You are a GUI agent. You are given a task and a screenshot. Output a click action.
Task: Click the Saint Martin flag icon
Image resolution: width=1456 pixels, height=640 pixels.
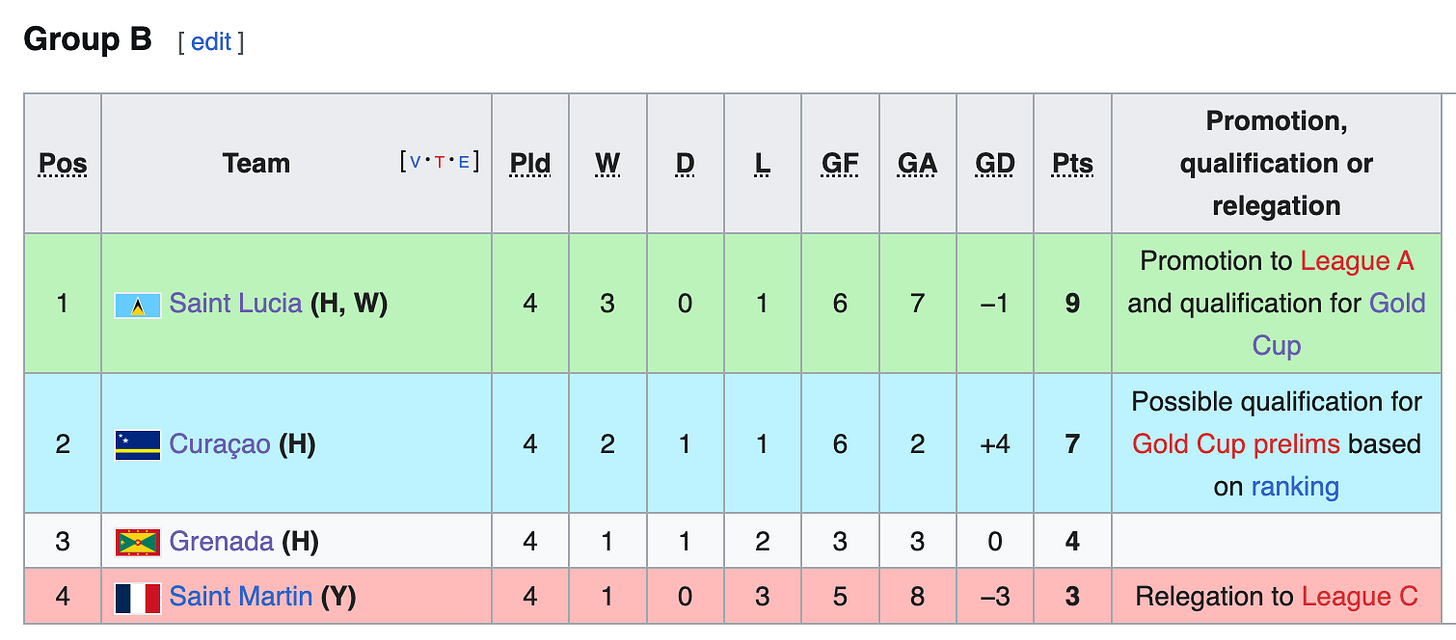[x=138, y=598]
